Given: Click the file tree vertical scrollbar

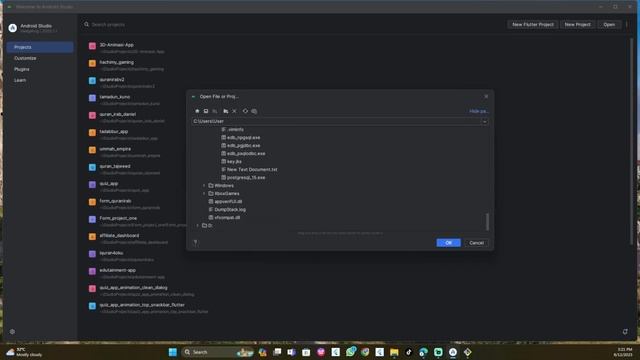Looking at the screenshot, I should [x=487, y=222].
